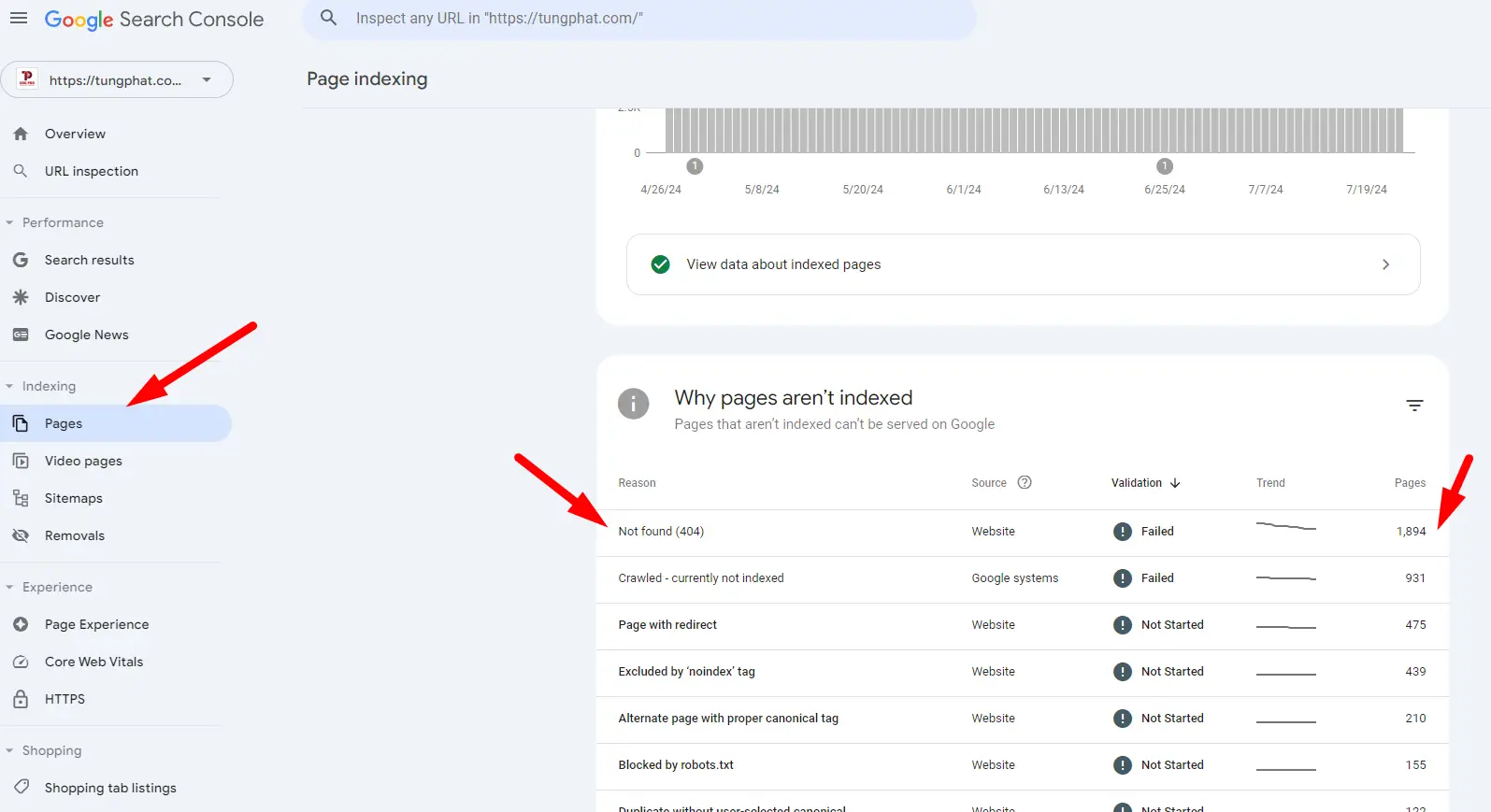This screenshot has height=812, width=1491.
Task: Click the URL inspection search field
Action: pyautogui.click(x=639, y=19)
